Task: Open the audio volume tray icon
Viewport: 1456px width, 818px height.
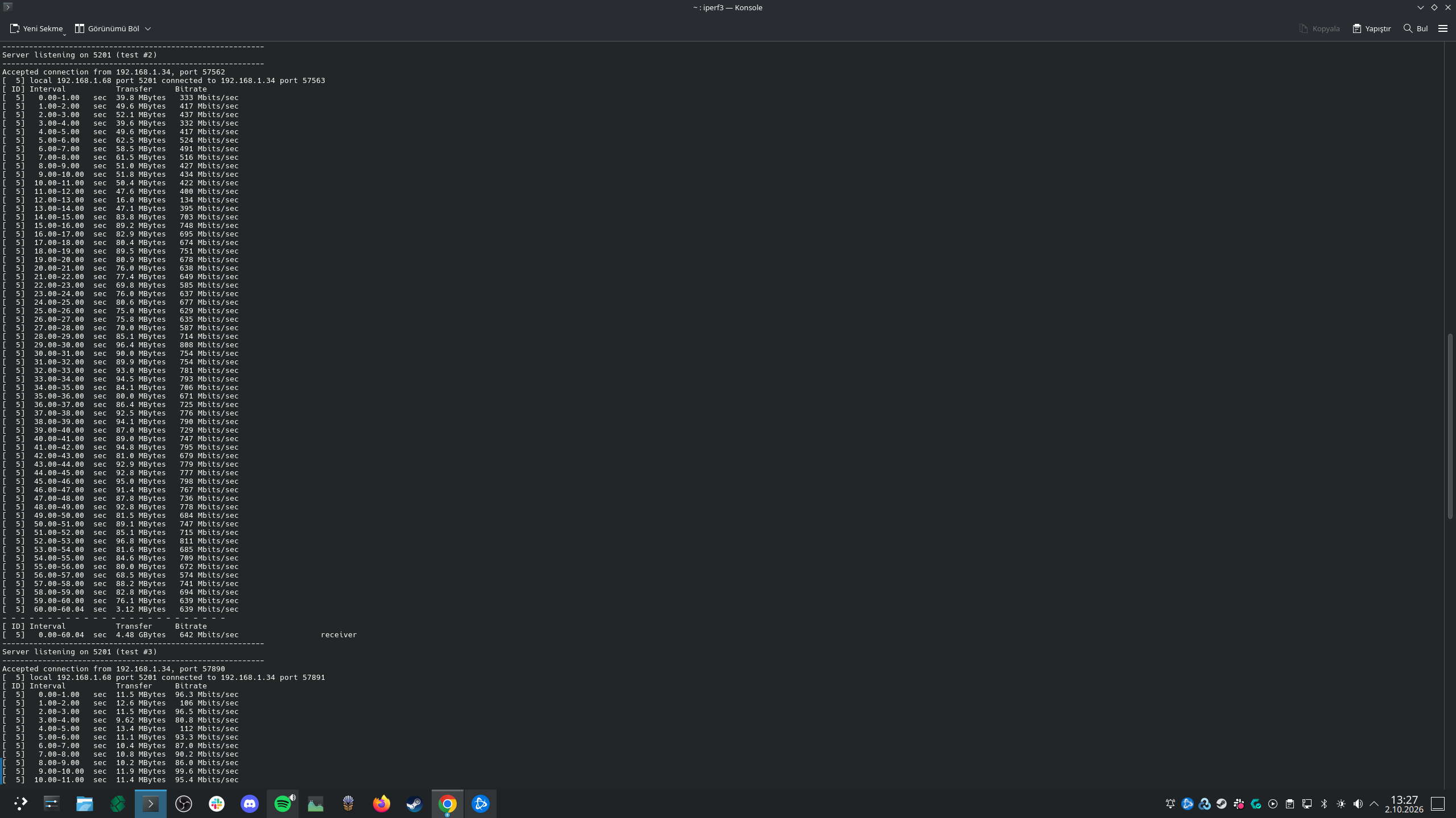Action: click(1358, 804)
